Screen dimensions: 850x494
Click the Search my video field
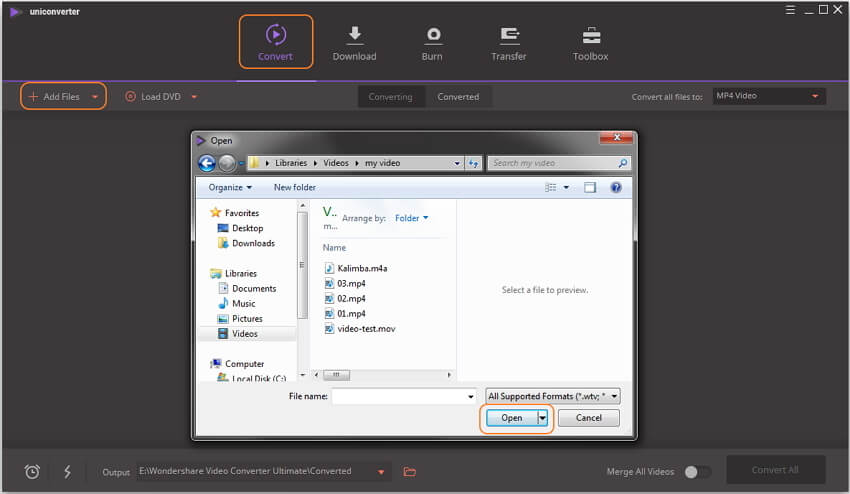click(553, 163)
